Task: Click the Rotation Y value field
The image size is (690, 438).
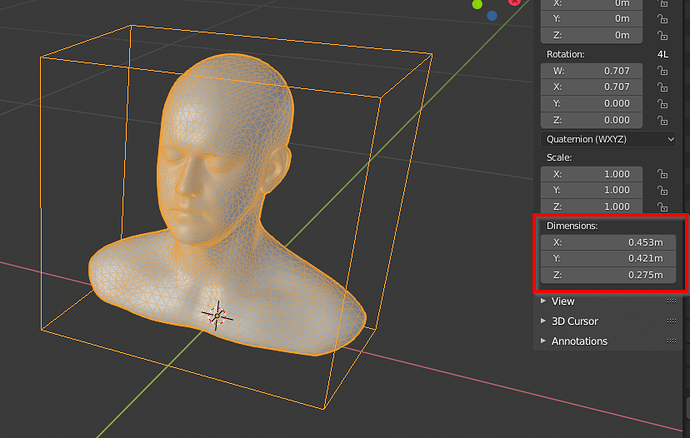Action: (x=591, y=103)
